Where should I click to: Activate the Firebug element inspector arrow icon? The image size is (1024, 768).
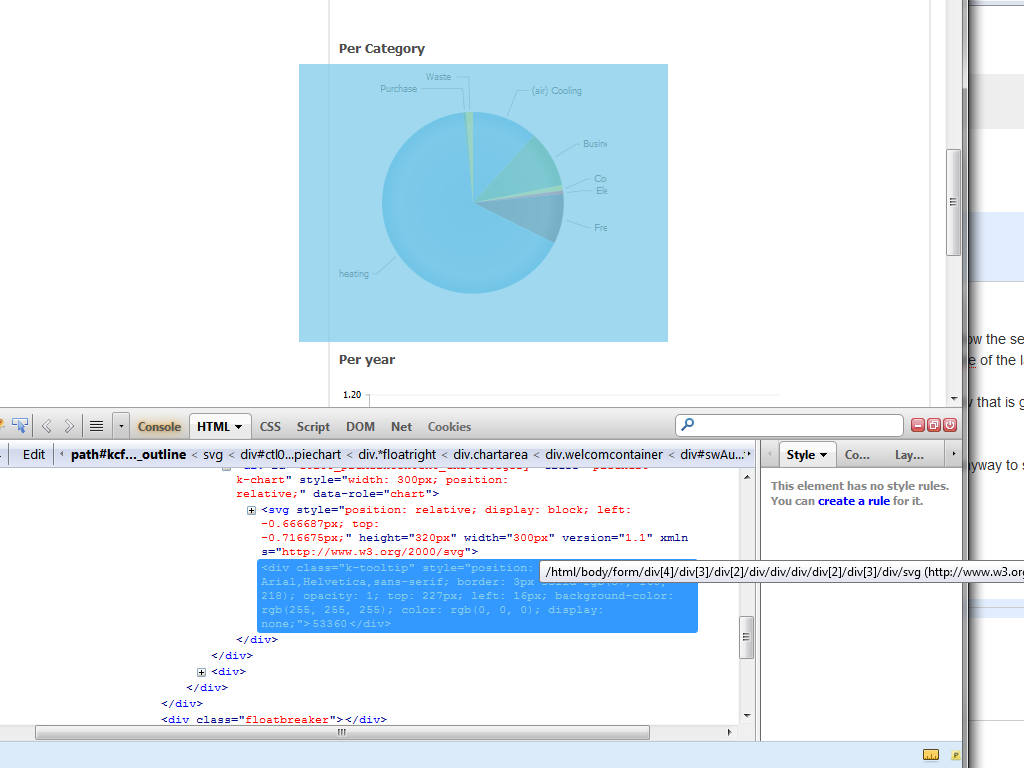point(20,426)
